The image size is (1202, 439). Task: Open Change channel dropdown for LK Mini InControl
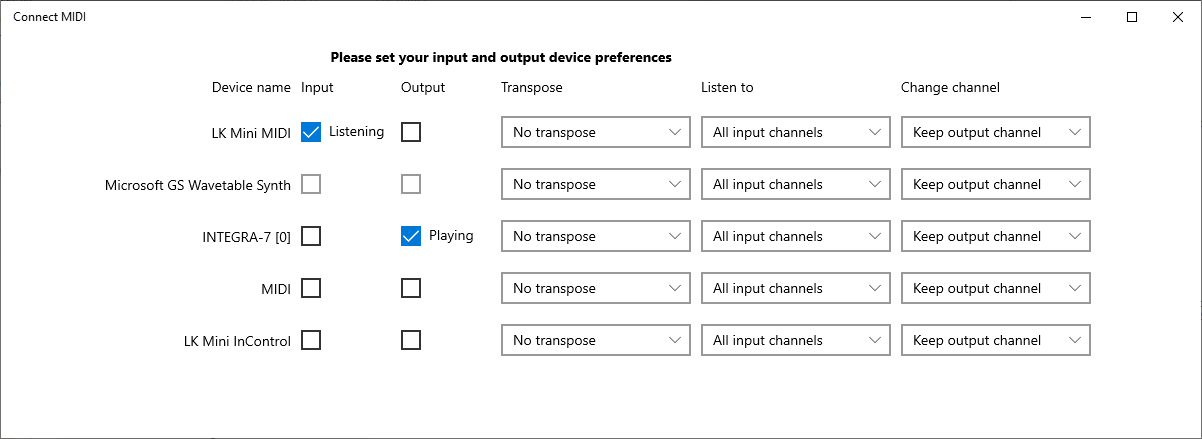[995, 340]
